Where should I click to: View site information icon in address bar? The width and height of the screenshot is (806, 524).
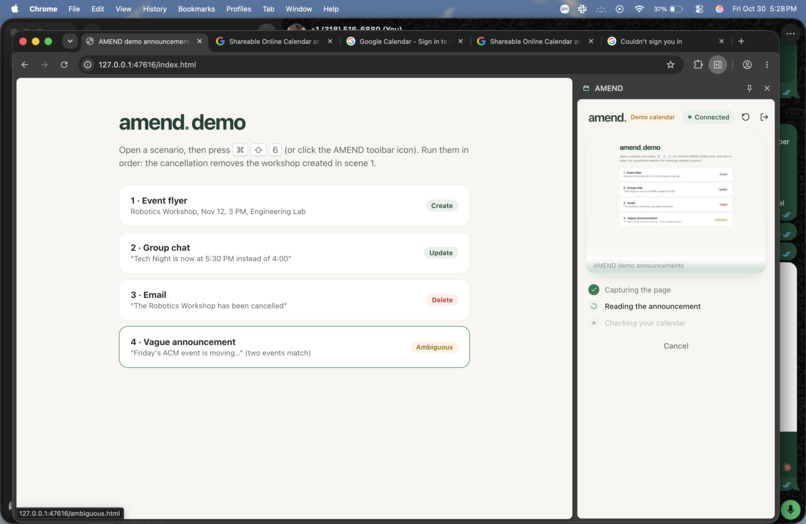[88, 65]
